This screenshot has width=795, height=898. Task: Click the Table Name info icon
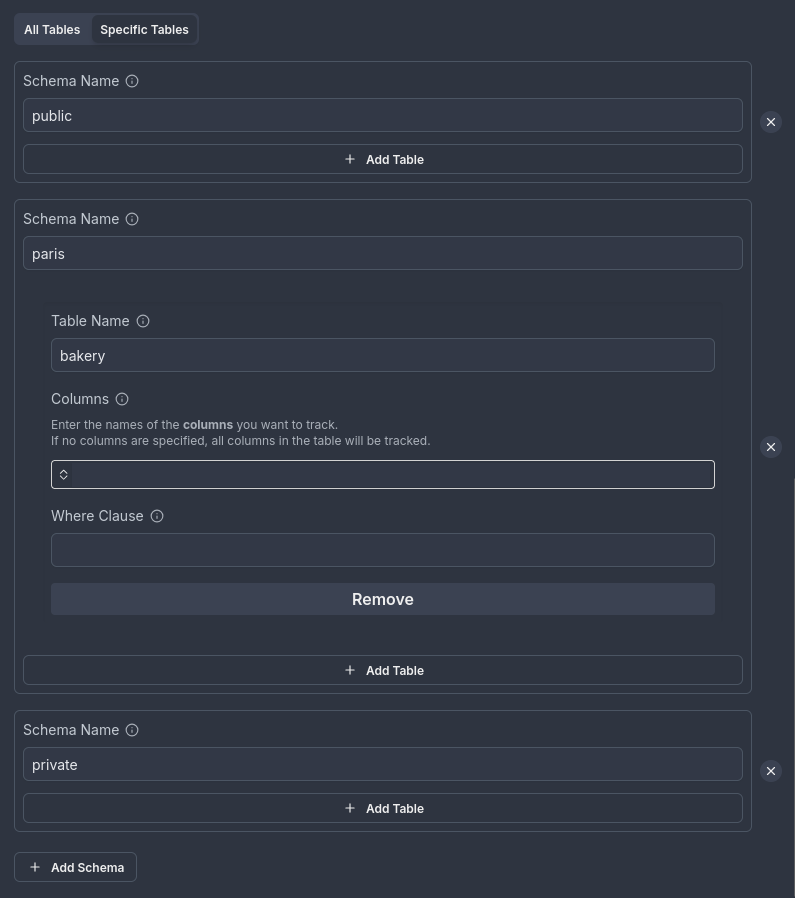tap(143, 321)
